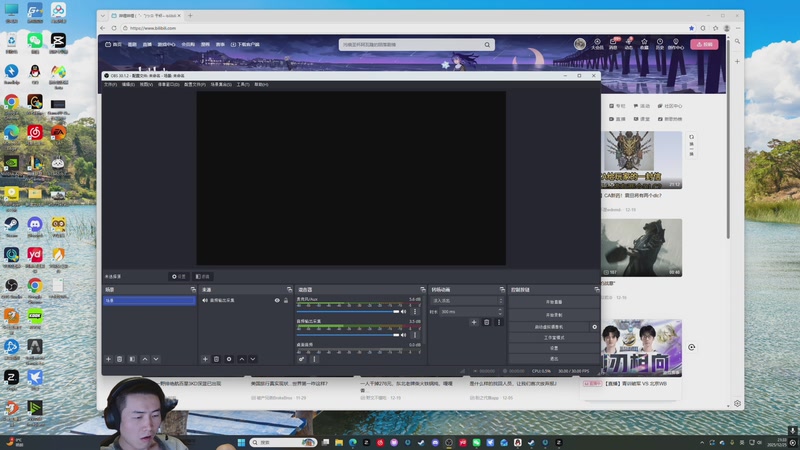Image resolution: width=800 pixels, height=450 pixels.
Task: Toggle Studio Mode button in Controls
Action: click(554, 338)
